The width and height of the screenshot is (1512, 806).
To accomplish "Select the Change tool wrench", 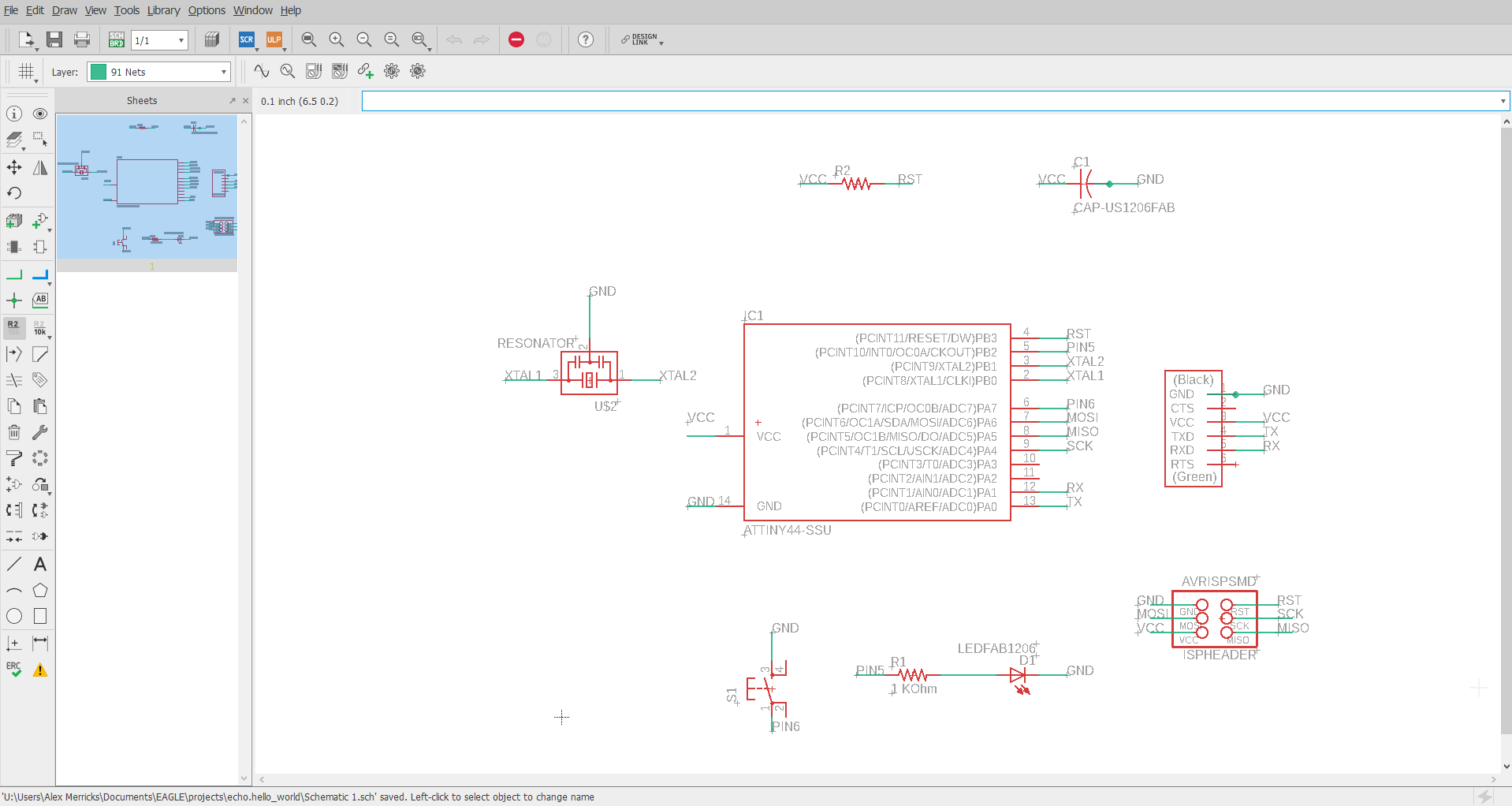I will (x=40, y=432).
